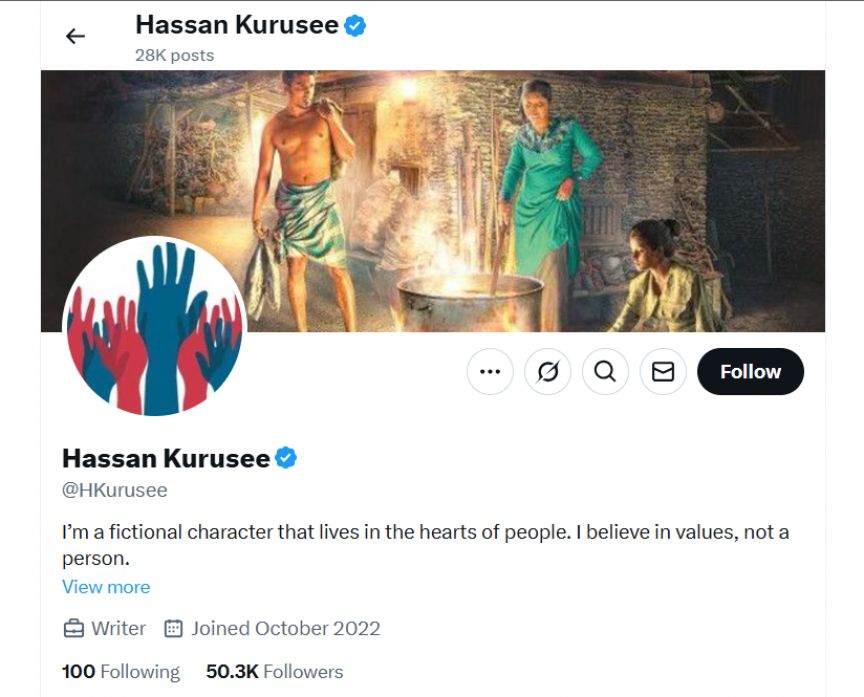Image resolution: width=864 pixels, height=697 pixels.
Task: Open the 100 Following list
Action: click(x=121, y=672)
